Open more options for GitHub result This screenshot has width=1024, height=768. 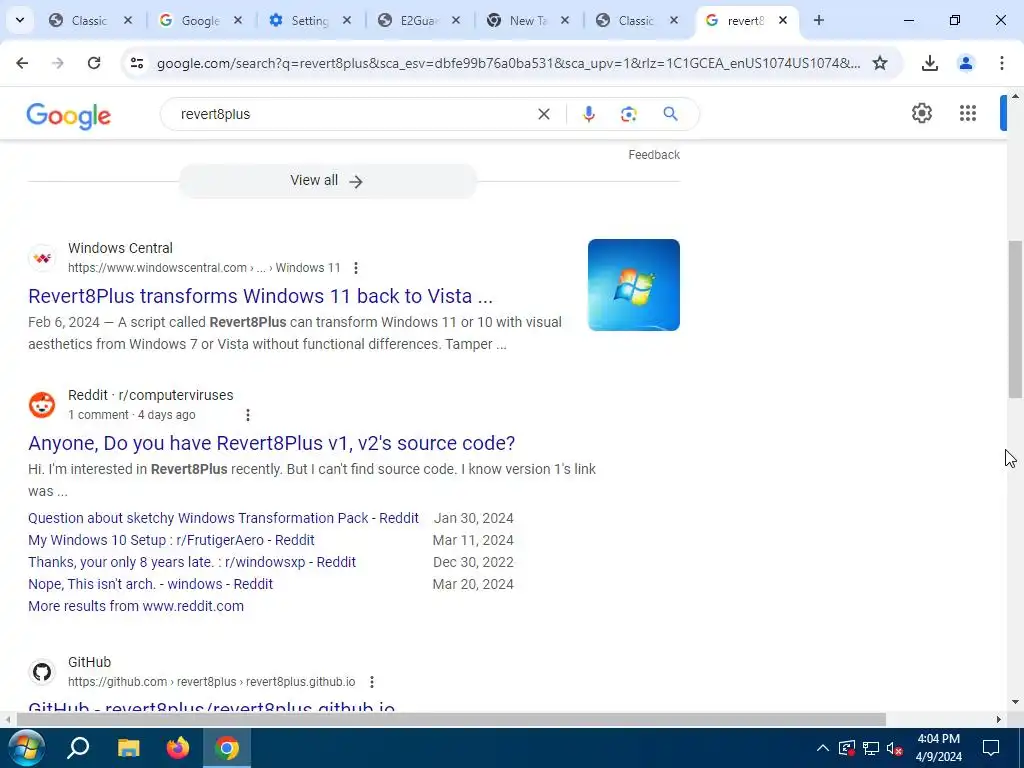tap(372, 682)
